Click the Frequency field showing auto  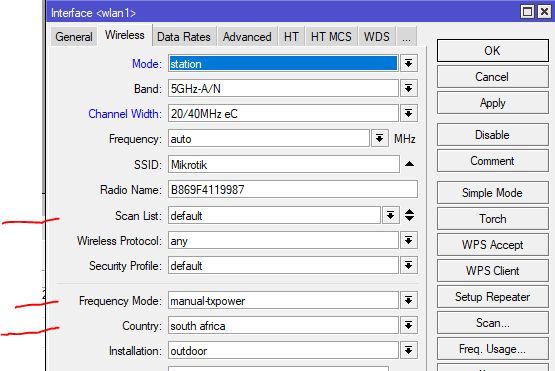269,138
